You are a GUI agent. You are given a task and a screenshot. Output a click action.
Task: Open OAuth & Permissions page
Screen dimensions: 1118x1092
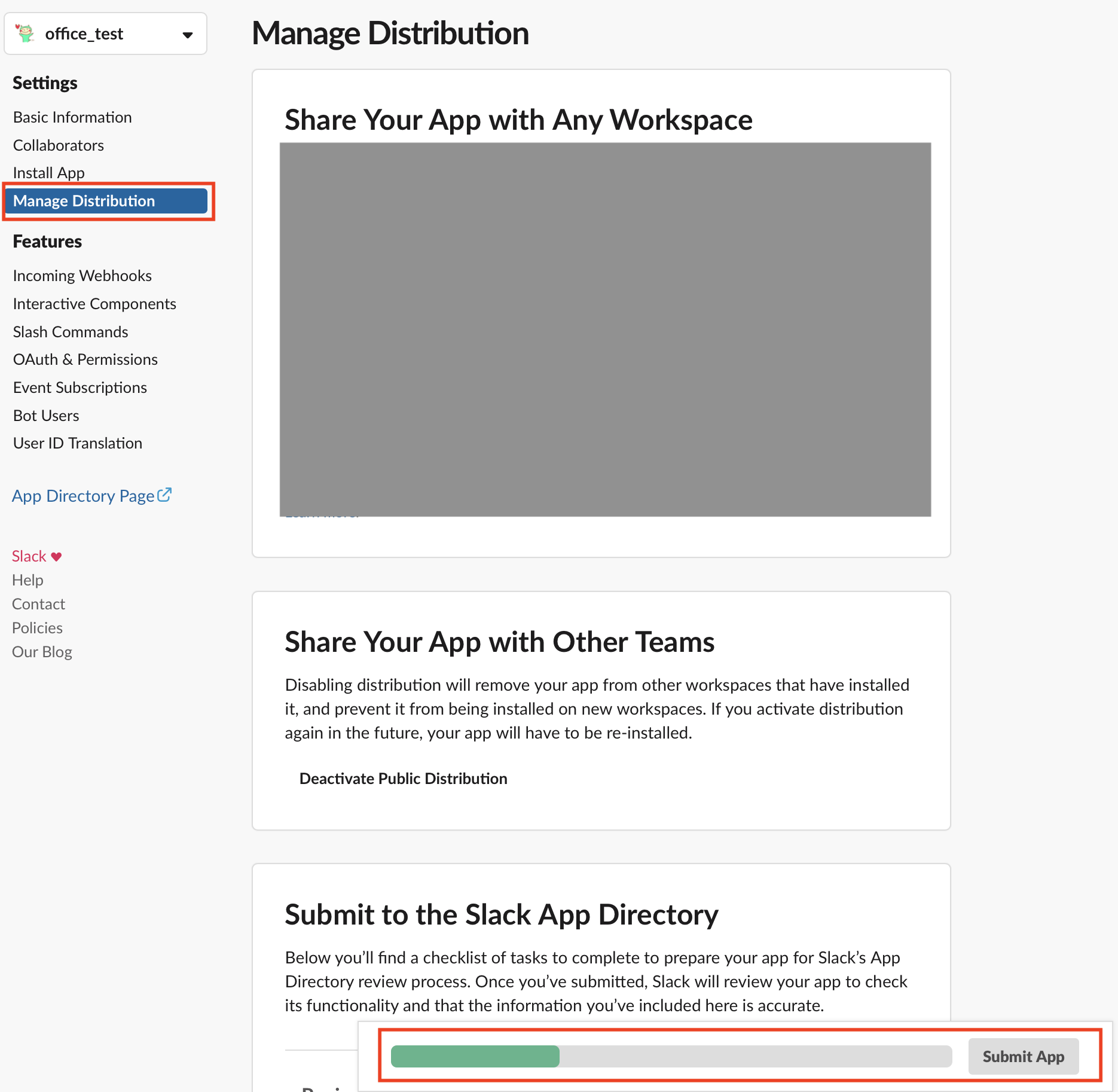(85, 359)
